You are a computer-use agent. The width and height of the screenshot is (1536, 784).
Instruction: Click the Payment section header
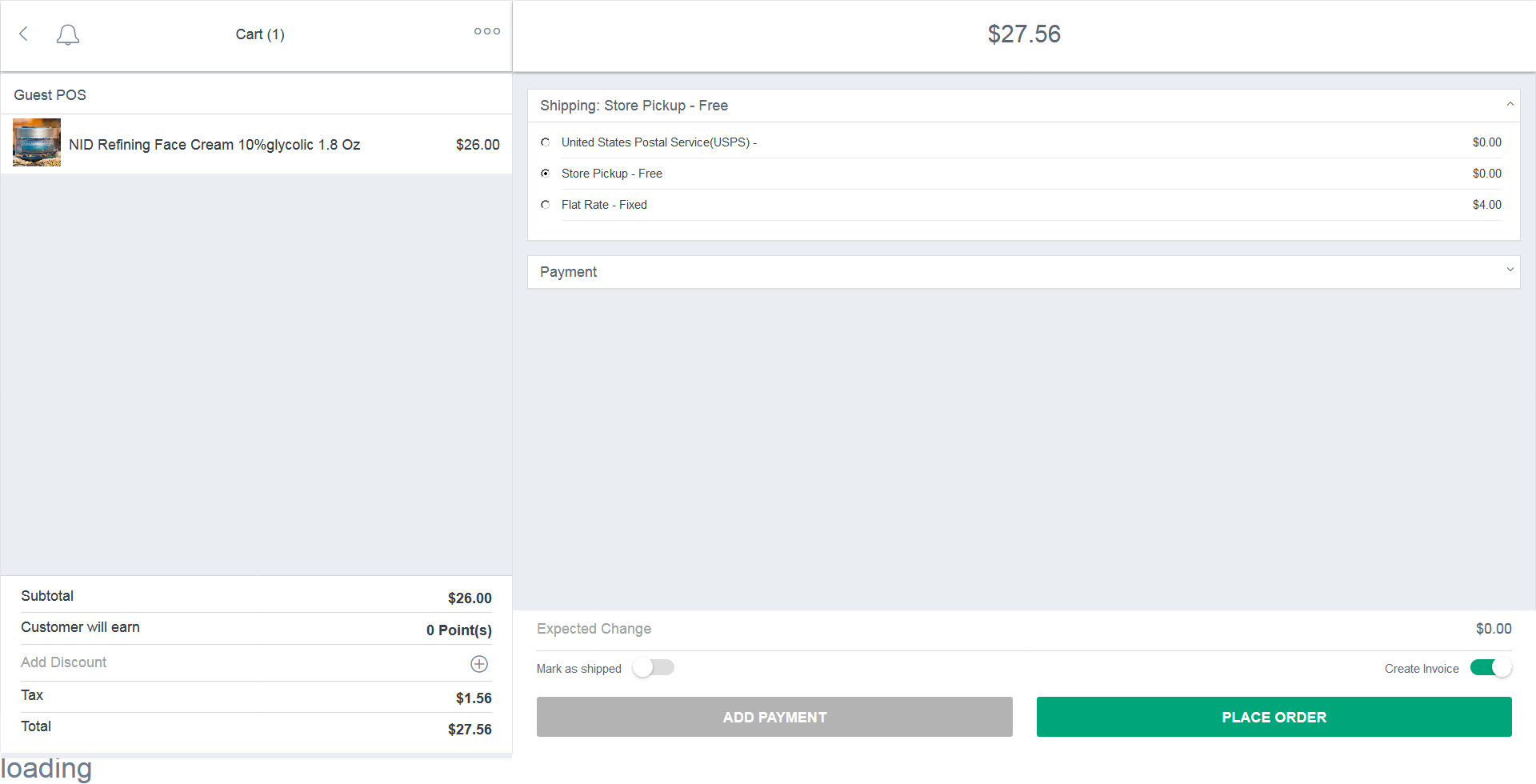tap(1024, 272)
